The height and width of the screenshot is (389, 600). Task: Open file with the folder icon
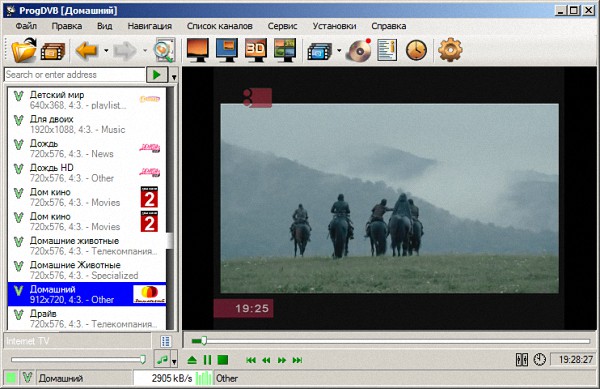pyautogui.click(x=23, y=50)
